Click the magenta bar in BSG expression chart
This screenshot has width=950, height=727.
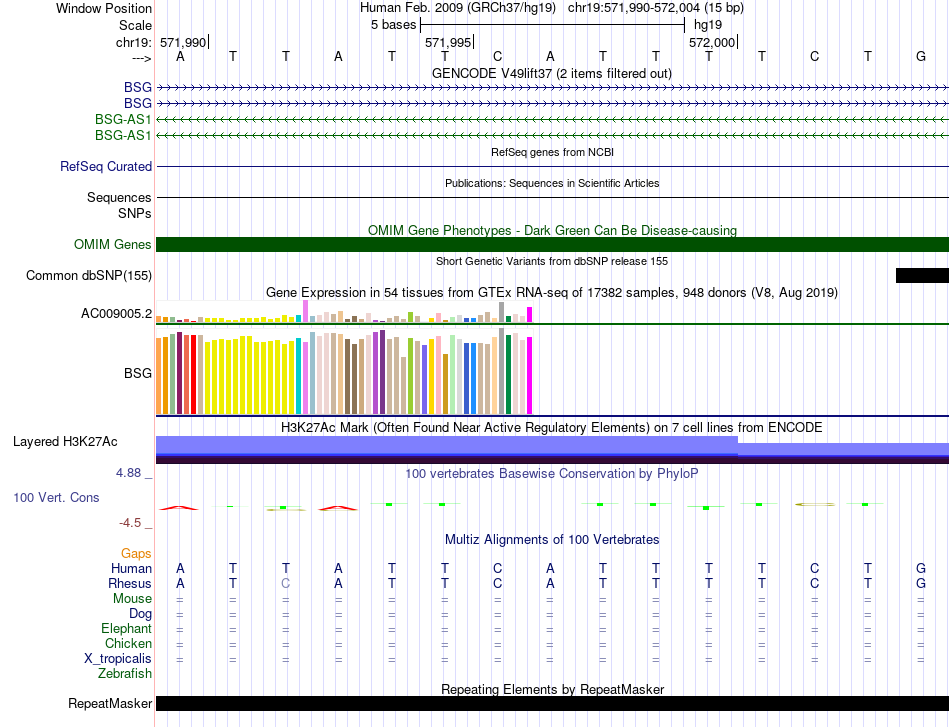click(530, 375)
